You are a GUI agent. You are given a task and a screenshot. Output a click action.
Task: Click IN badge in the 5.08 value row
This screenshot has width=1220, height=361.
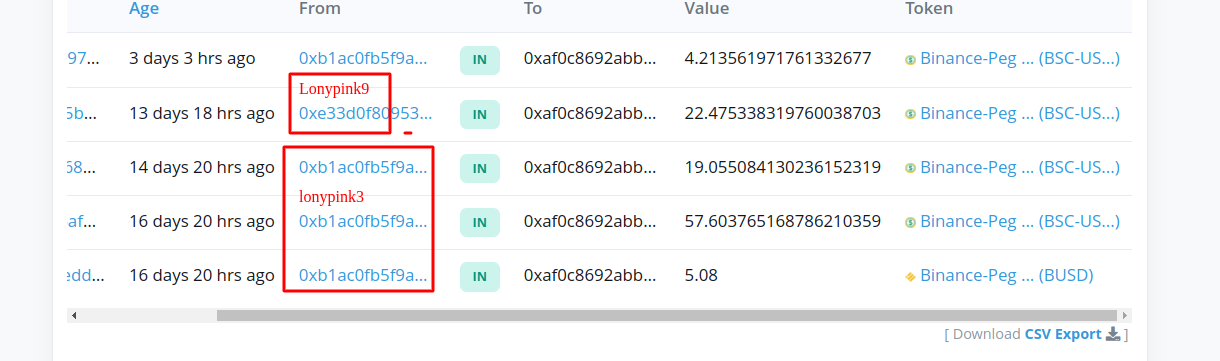tap(480, 276)
